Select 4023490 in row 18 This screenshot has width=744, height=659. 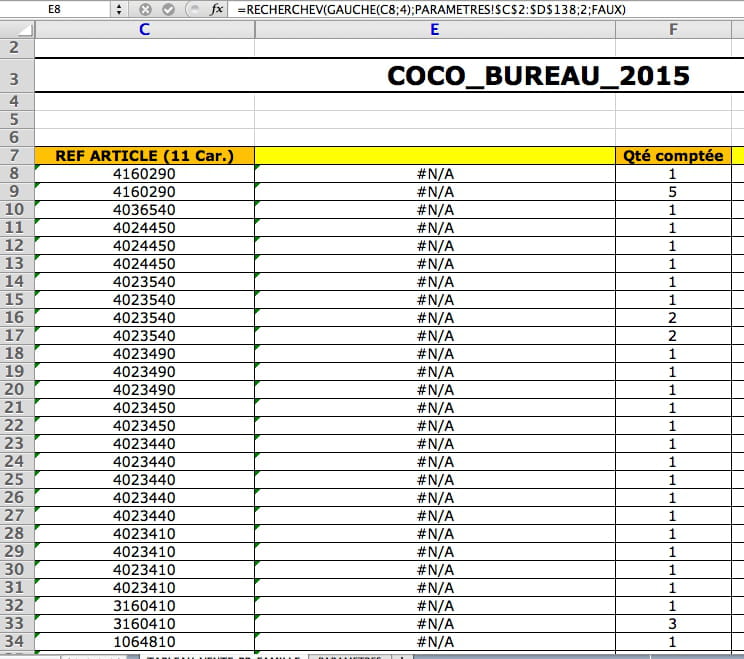click(x=144, y=353)
